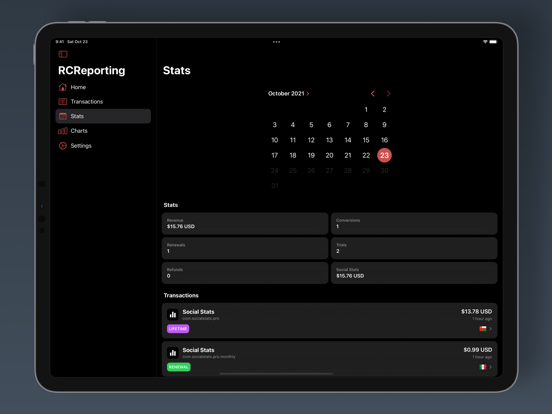Expand the October 2021 month picker
Viewport: 552px width, 414px height.
289,94
